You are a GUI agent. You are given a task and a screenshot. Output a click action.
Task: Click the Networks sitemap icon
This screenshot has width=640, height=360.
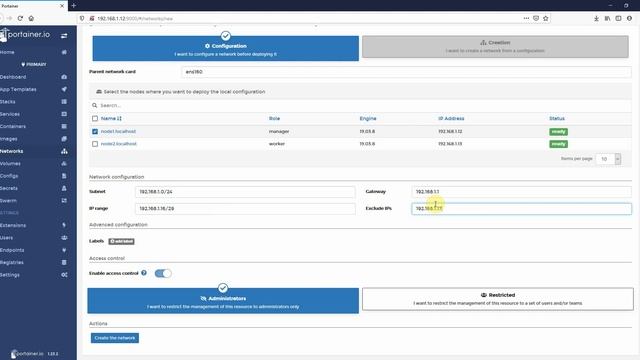click(x=64, y=151)
